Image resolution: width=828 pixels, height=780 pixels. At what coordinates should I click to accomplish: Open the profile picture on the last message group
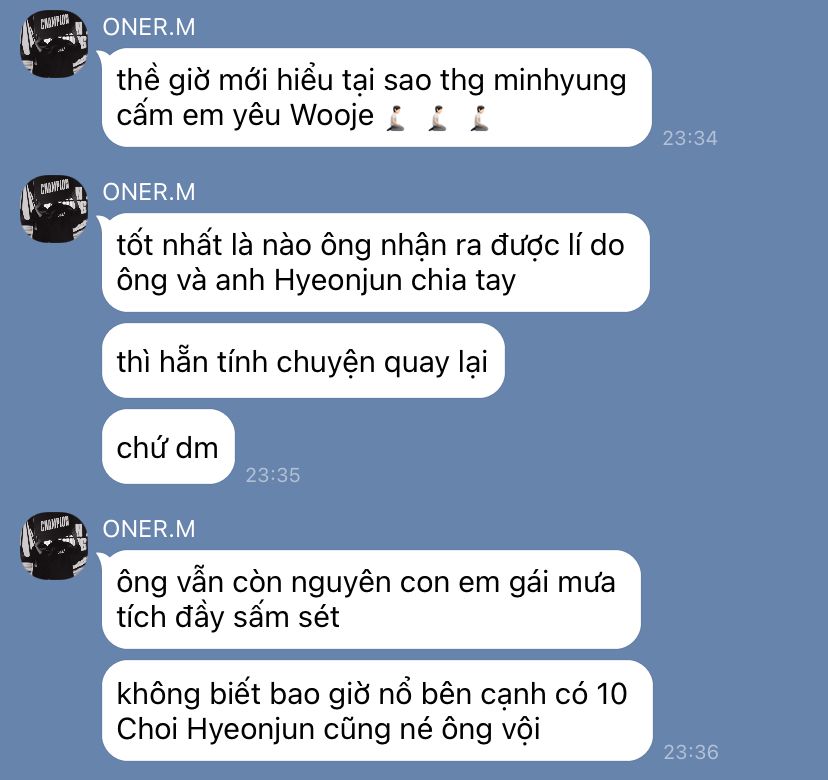click(54, 546)
